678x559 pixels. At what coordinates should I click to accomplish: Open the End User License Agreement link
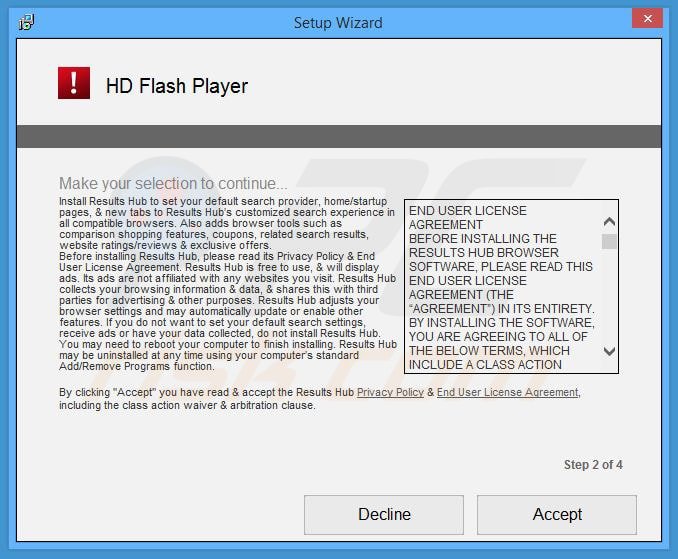coord(508,392)
